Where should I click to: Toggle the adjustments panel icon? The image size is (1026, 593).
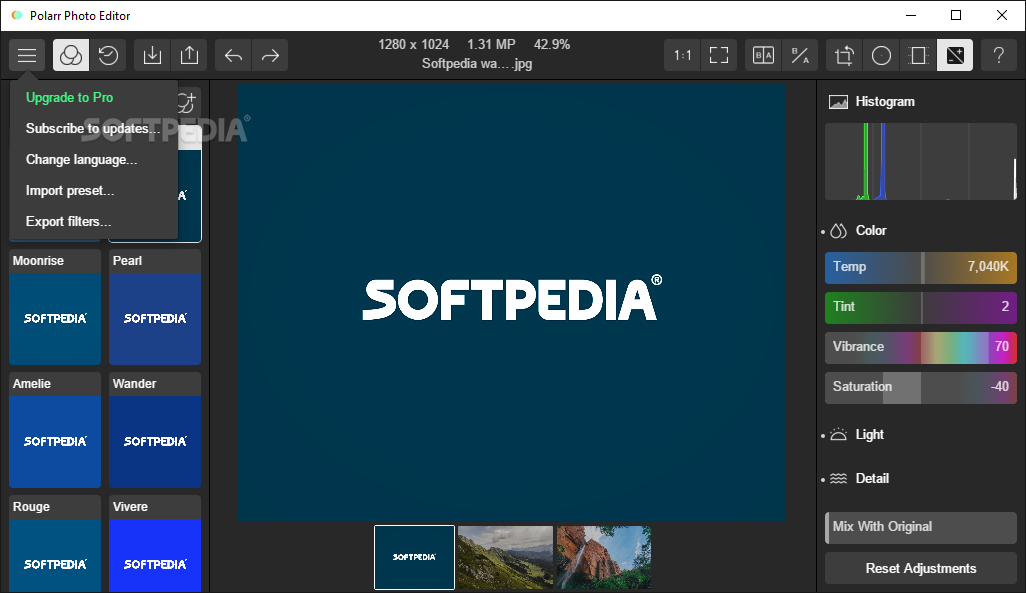pyautogui.click(x=955, y=55)
